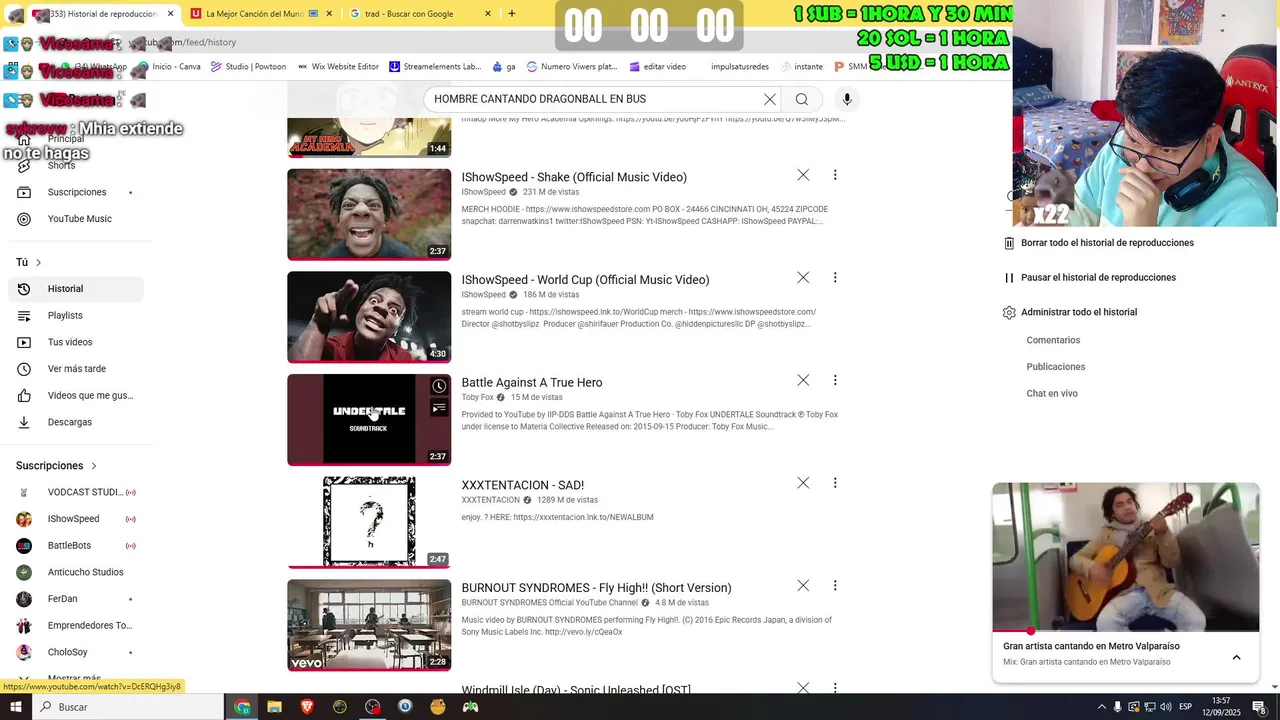
Task: Expand the miniplayer queue chevron
Action: click(1236, 657)
